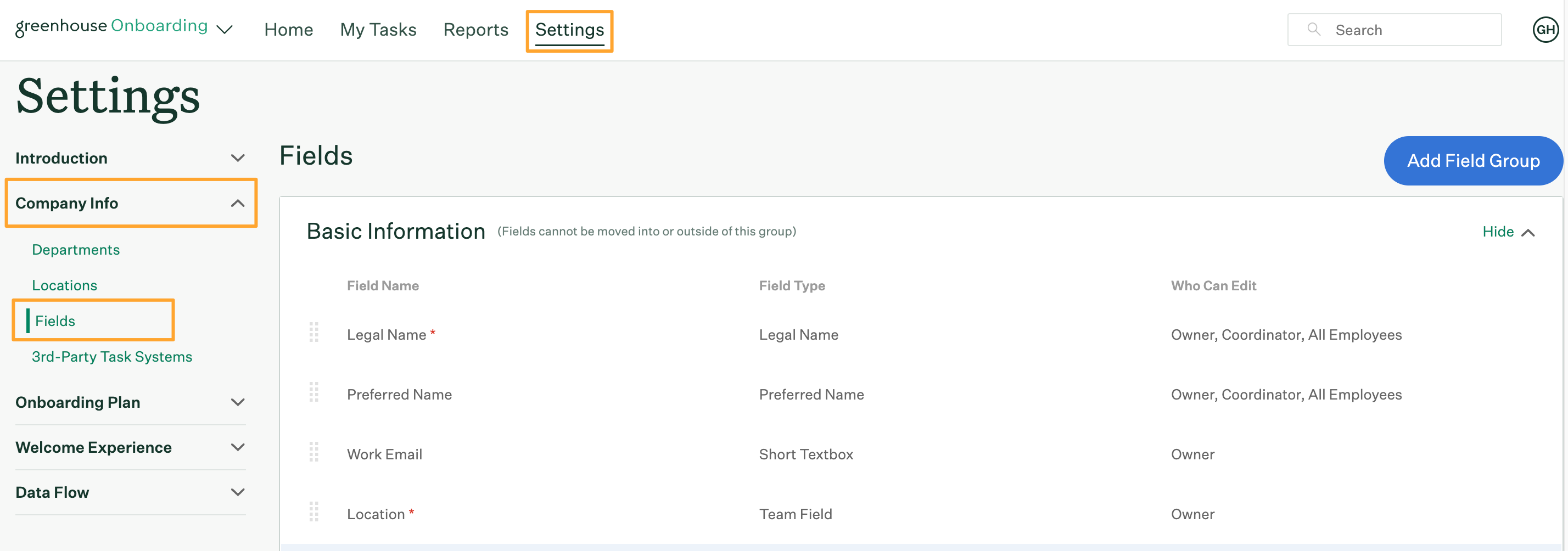Open the Departments settings link
Image resolution: width=1568 pixels, height=551 pixels.
pyautogui.click(x=75, y=250)
